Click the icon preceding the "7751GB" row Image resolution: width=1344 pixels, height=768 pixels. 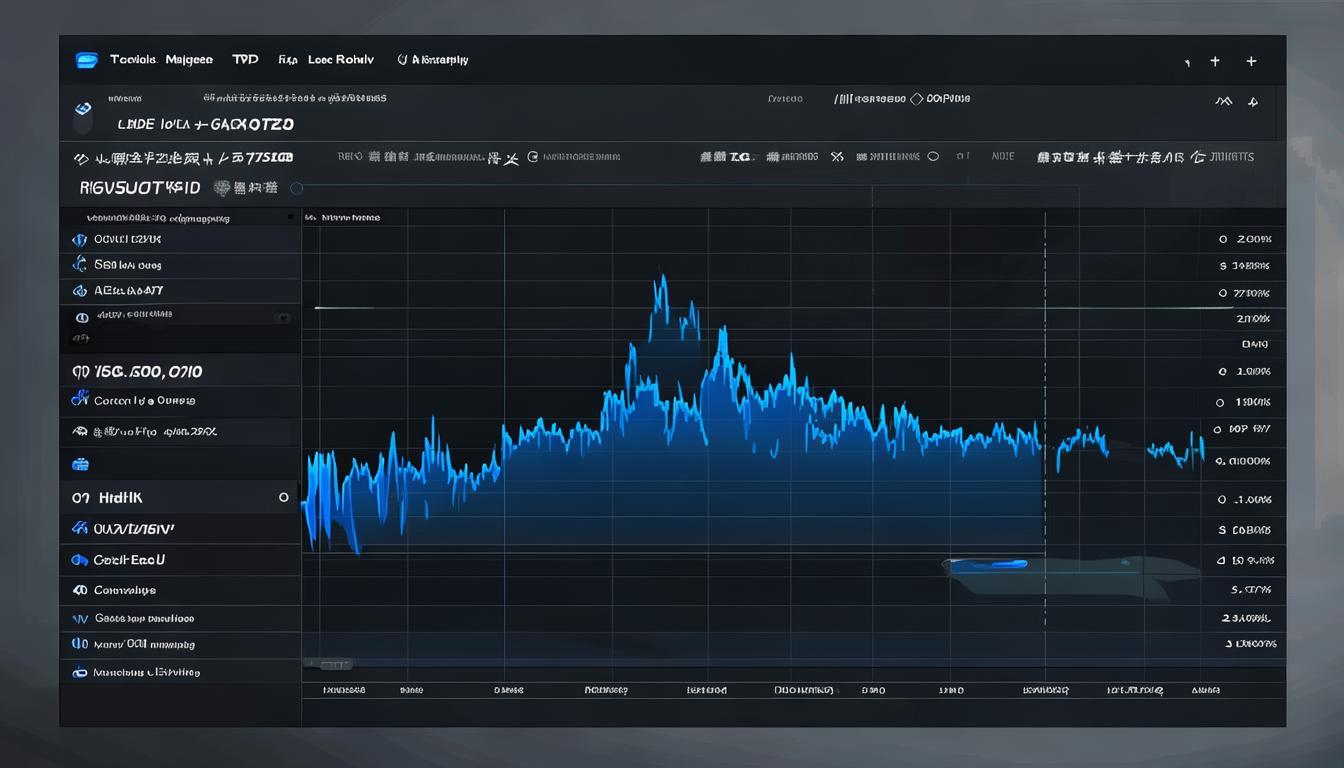82,158
